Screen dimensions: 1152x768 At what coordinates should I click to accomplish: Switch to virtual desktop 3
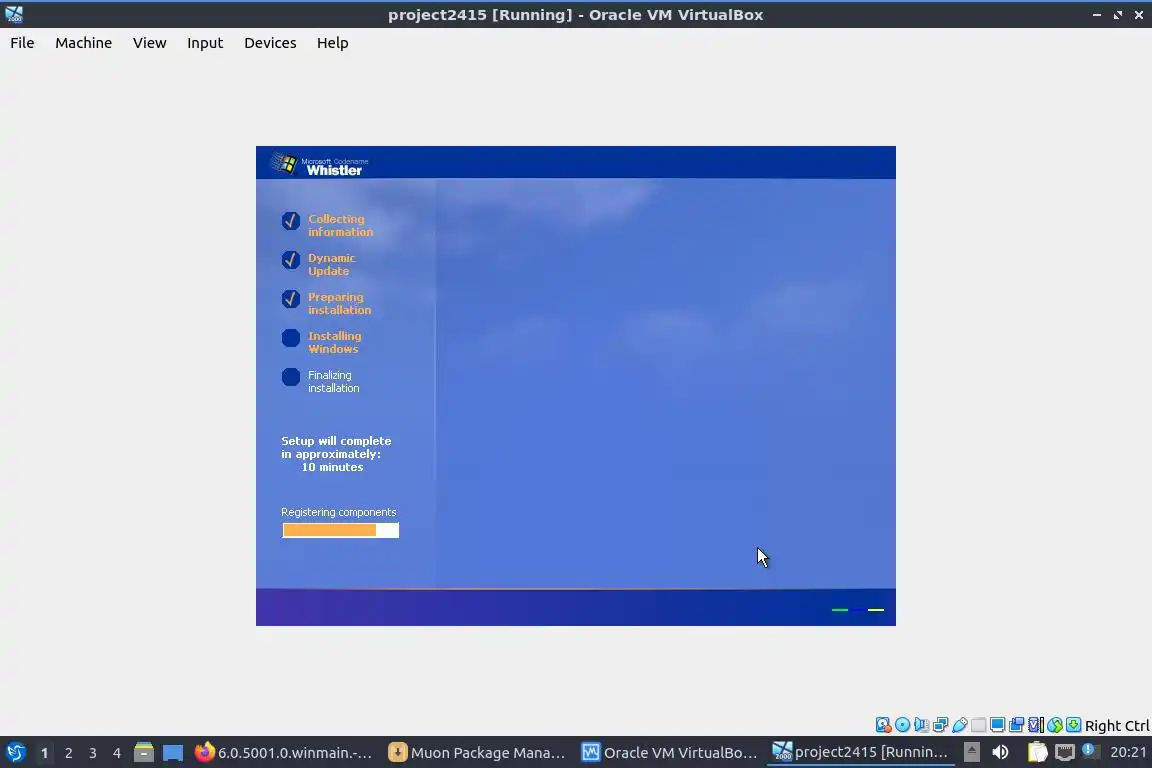coord(93,753)
